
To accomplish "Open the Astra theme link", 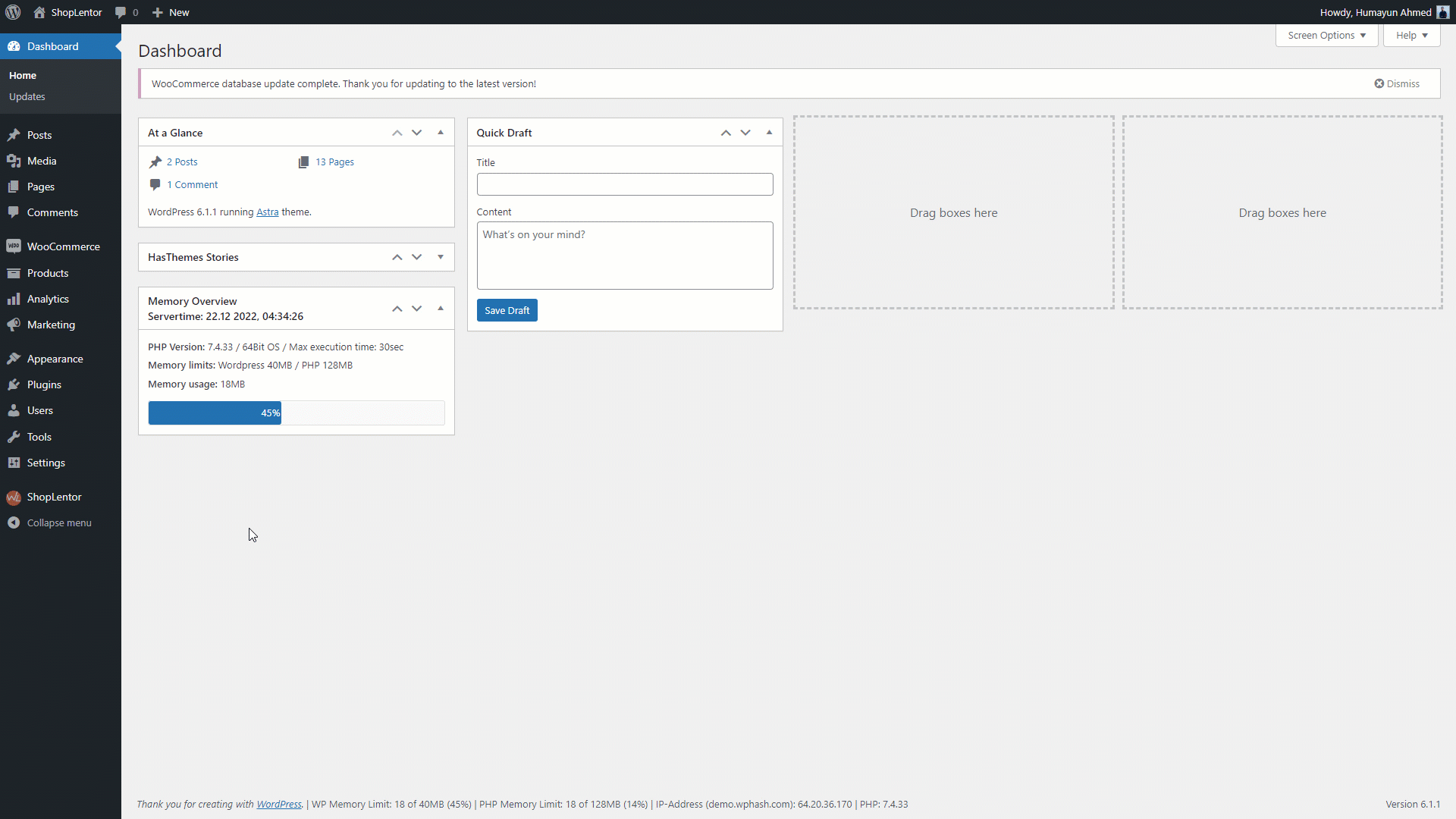I will coord(267,212).
